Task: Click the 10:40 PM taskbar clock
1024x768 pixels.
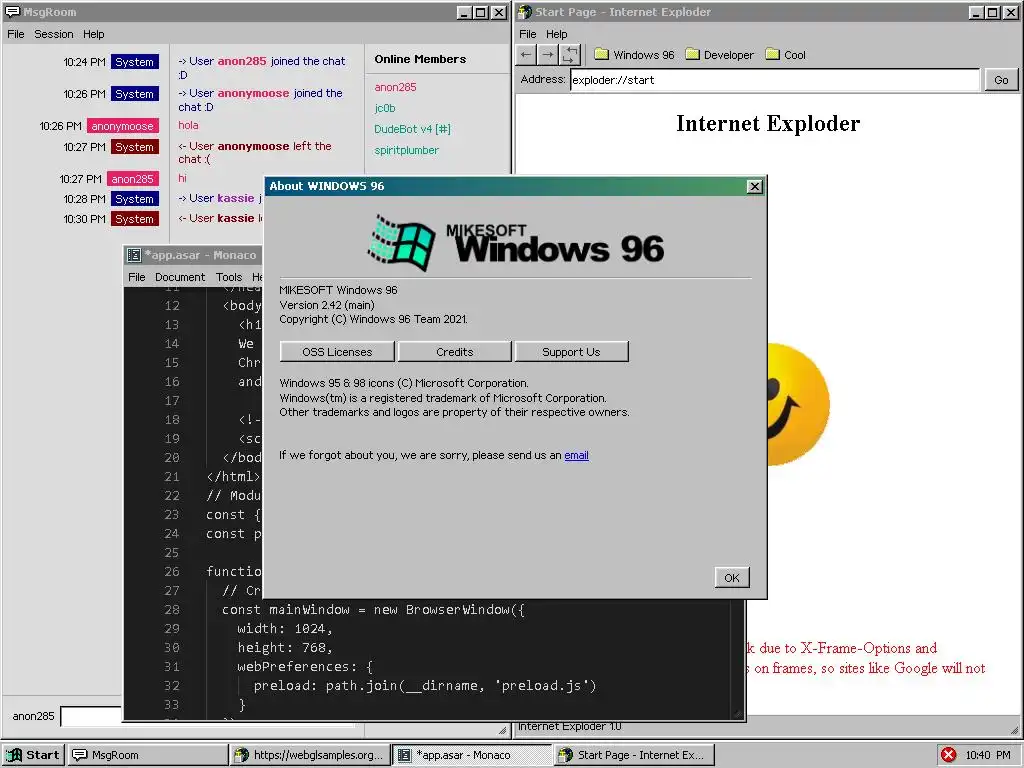Action: click(x=988, y=755)
